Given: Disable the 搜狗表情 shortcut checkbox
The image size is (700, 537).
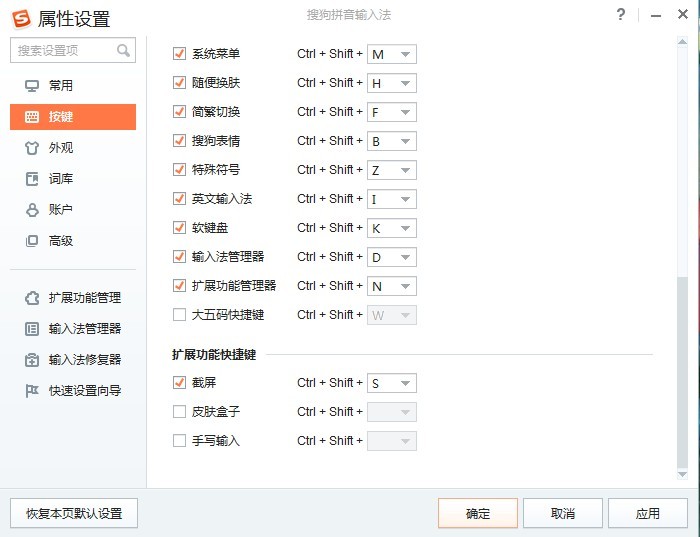Looking at the screenshot, I should 179,141.
